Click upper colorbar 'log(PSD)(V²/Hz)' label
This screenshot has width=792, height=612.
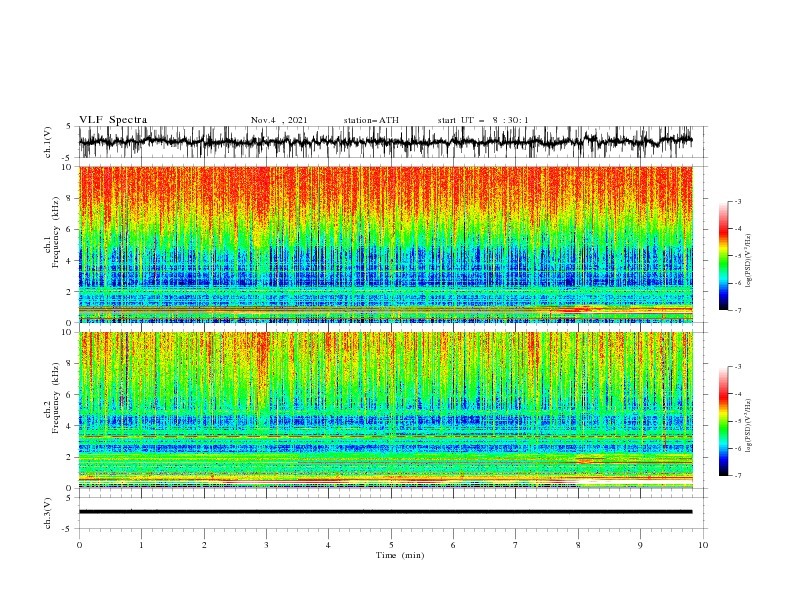pos(748,261)
